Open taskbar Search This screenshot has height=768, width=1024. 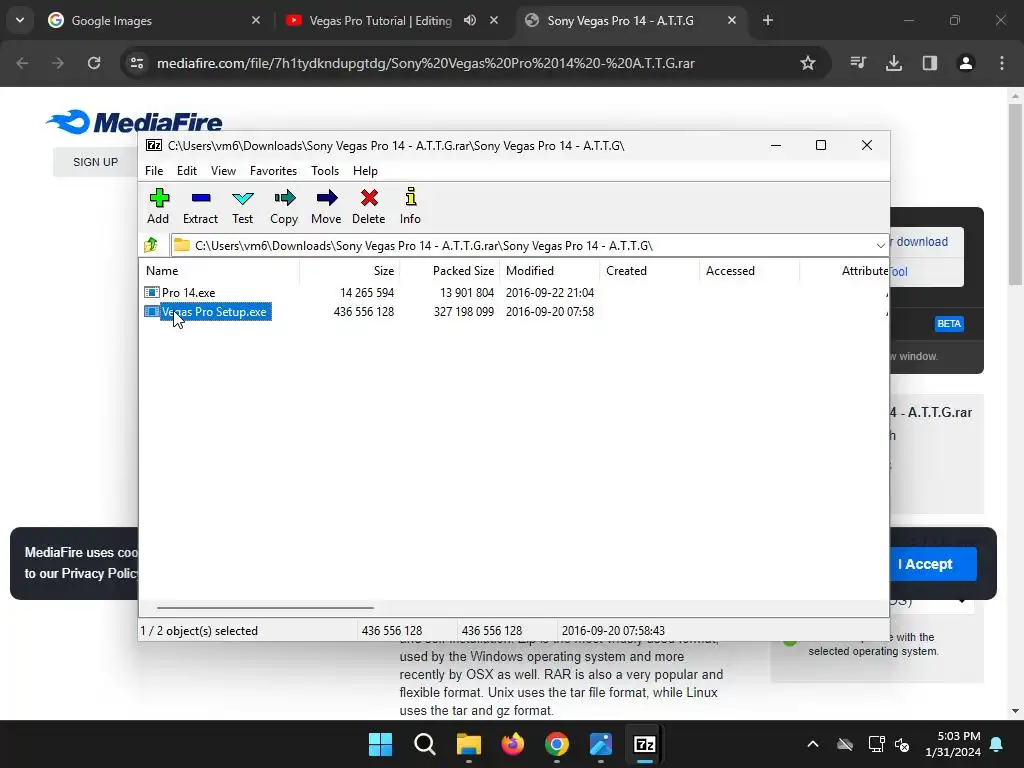click(424, 744)
